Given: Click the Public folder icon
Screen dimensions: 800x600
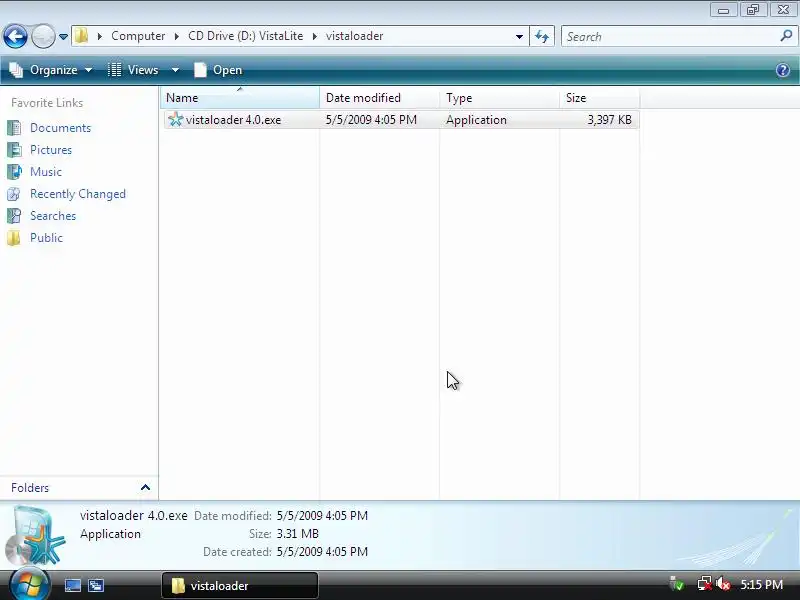Looking at the screenshot, I should click(x=14, y=238).
